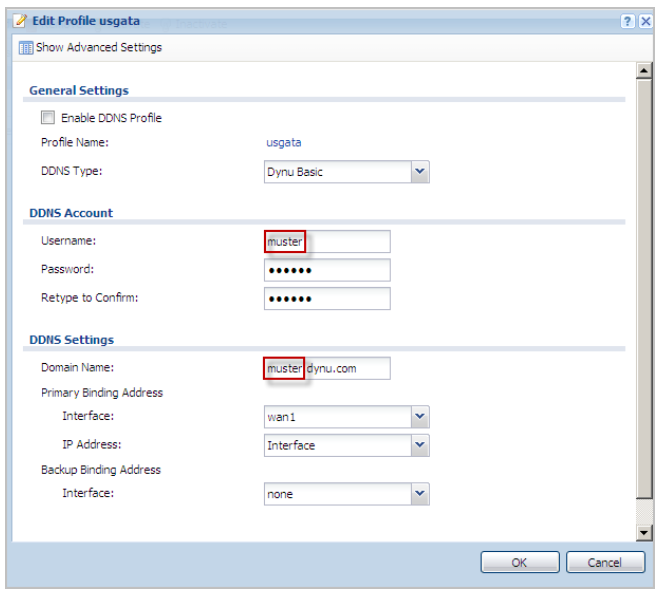
Task: Click the scrollbar up arrow
Action: pyautogui.click(x=645, y=71)
